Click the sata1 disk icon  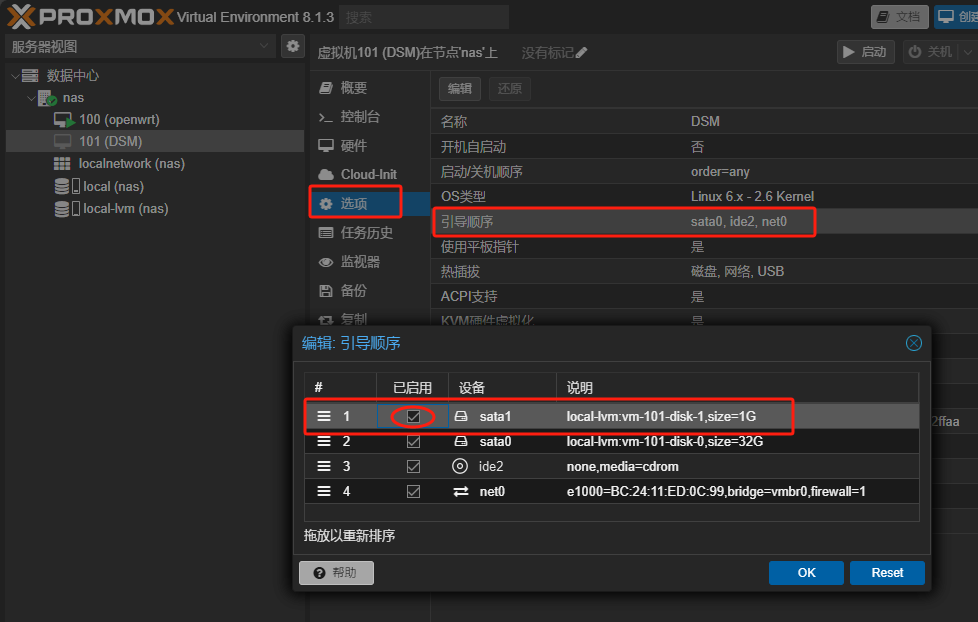(461, 416)
